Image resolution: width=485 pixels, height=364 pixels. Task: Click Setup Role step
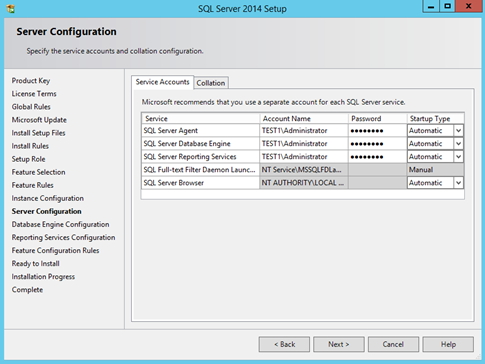(x=28, y=159)
